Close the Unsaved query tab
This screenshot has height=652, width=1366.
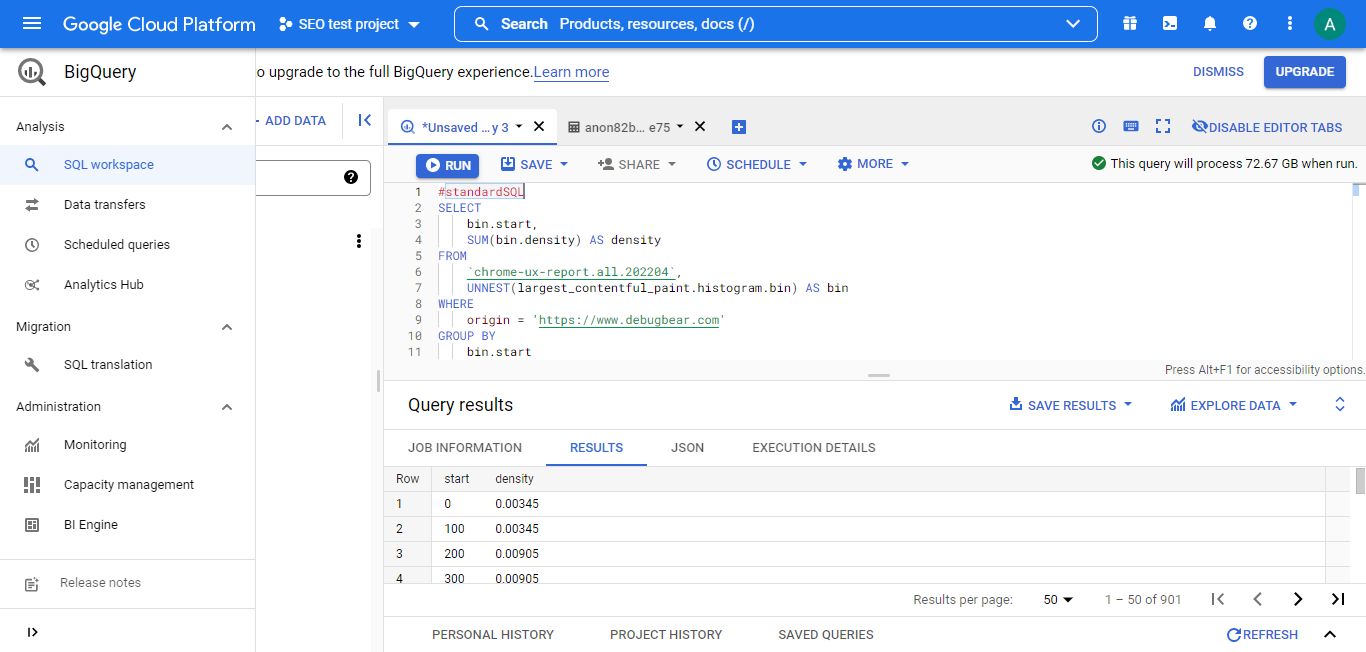539,127
